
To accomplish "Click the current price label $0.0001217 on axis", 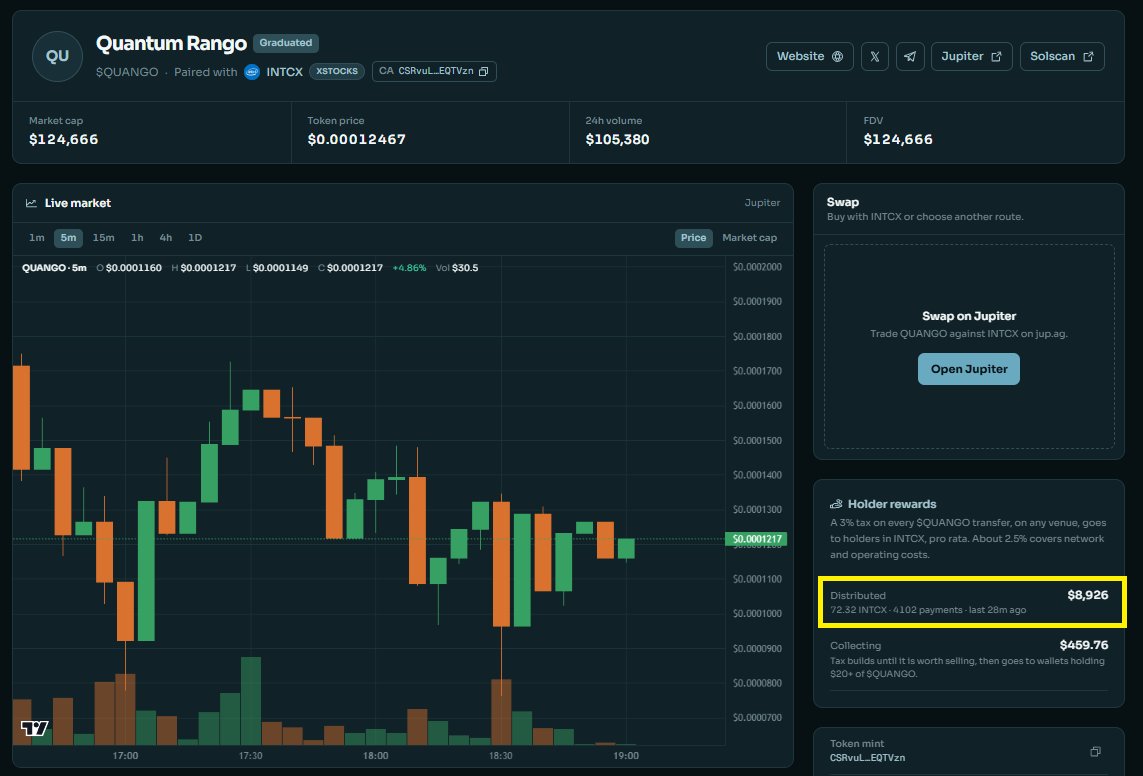I will click(756, 539).
